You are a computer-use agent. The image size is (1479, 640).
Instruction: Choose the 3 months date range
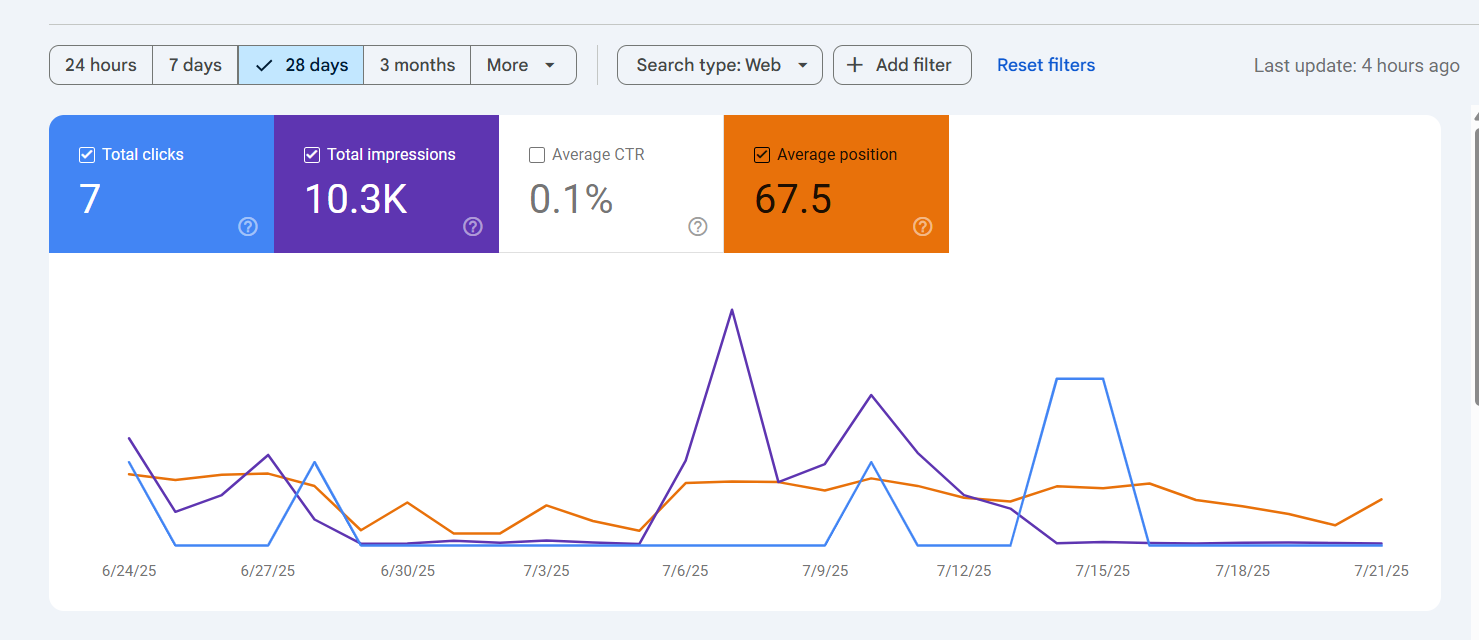coord(417,65)
